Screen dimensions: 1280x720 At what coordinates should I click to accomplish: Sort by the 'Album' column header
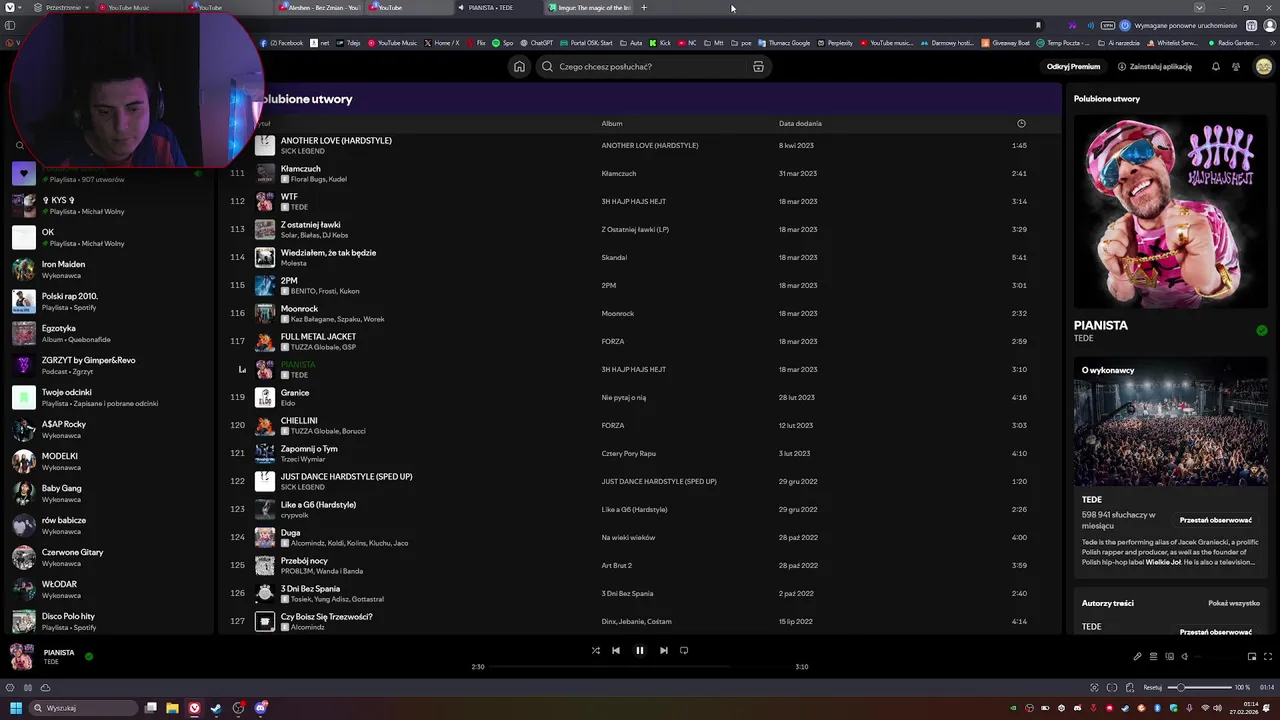(x=612, y=123)
